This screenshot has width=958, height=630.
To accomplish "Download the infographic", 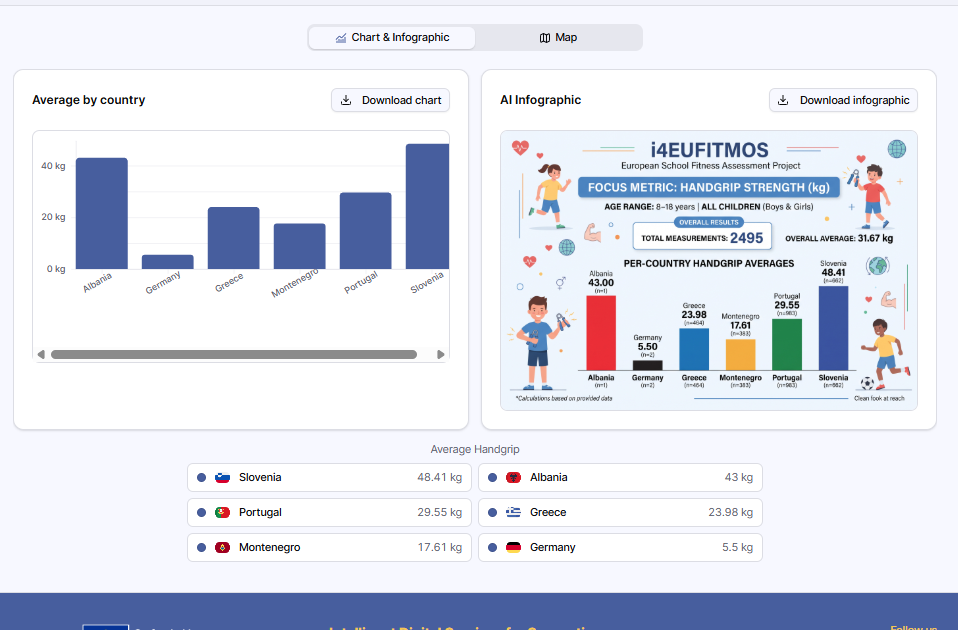I will tap(843, 100).
